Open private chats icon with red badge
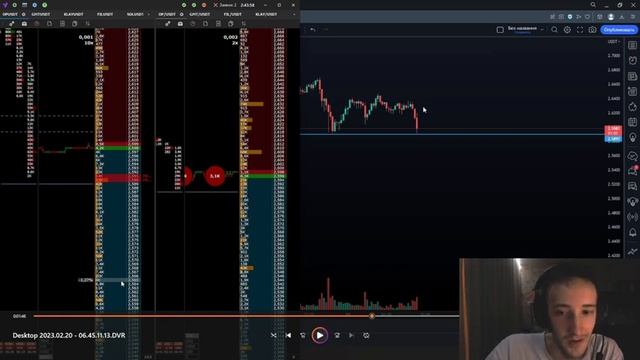640x360 pixels. point(633,171)
